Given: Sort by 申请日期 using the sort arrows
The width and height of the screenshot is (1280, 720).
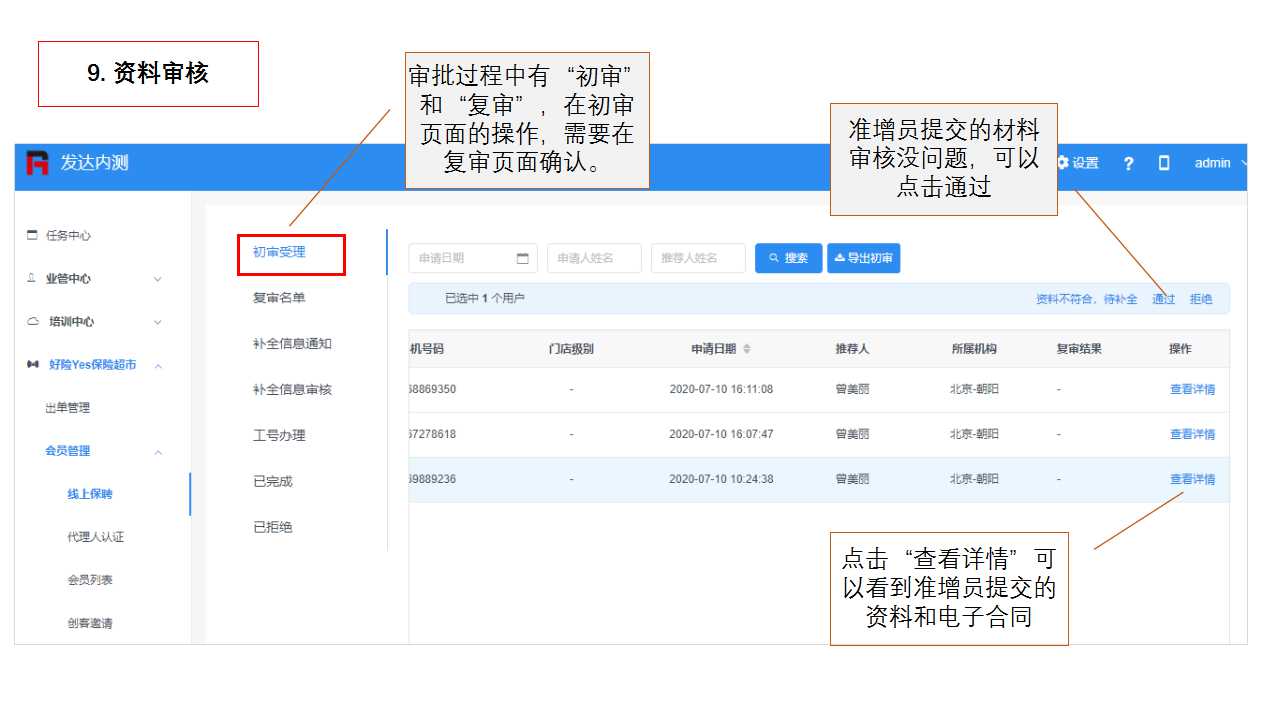Looking at the screenshot, I should (746, 349).
